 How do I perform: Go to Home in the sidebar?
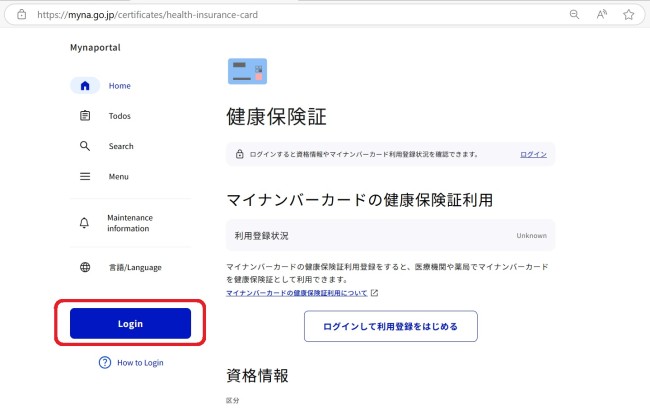(x=119, y=86)
